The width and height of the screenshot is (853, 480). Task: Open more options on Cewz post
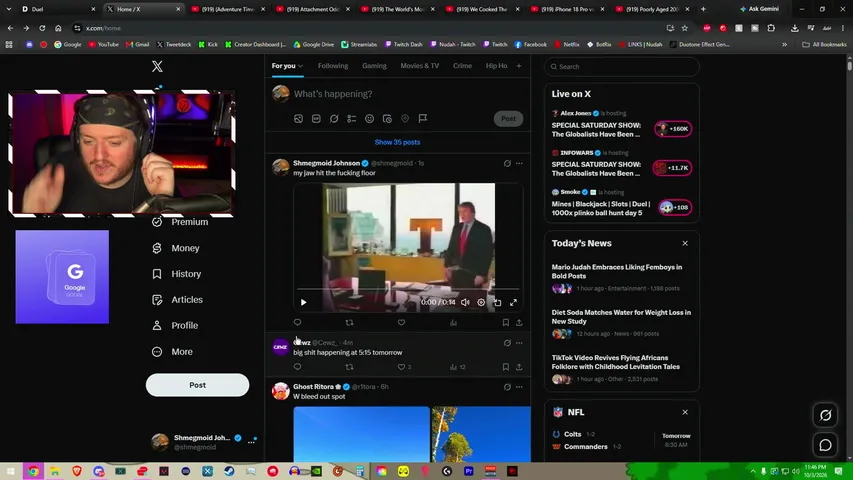(519, 343)
